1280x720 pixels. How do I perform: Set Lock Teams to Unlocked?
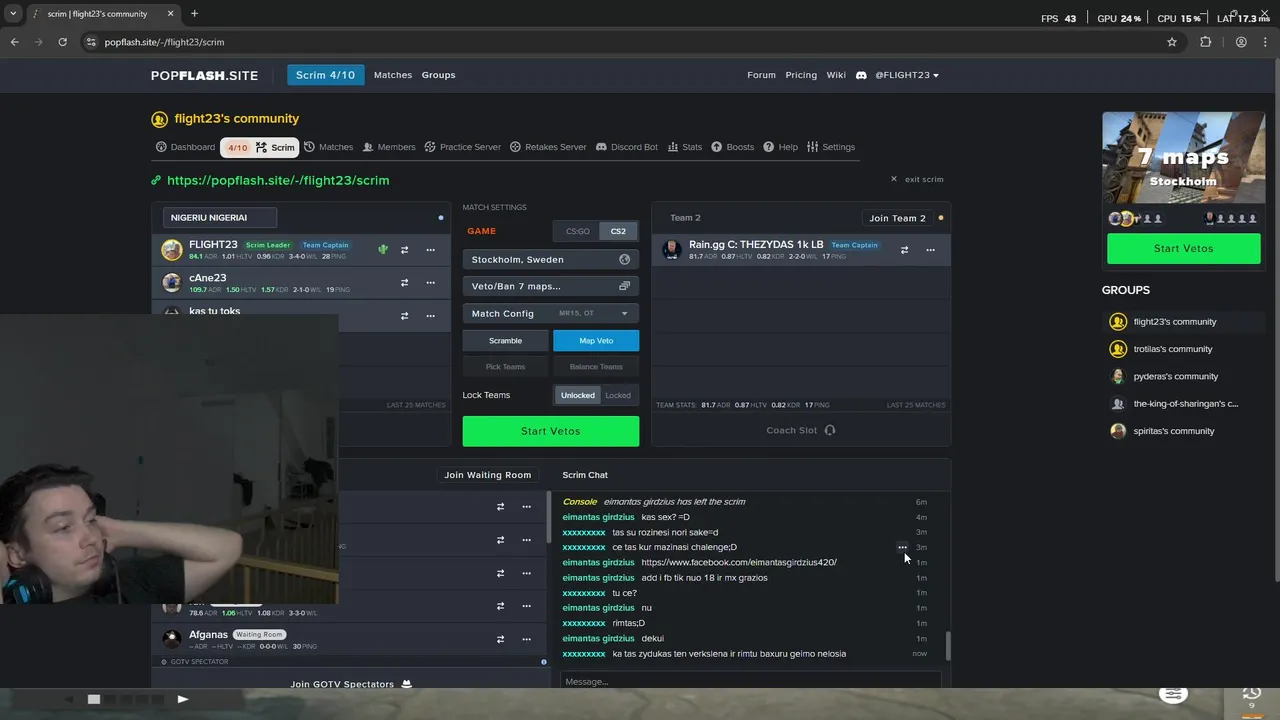point(577,395)
